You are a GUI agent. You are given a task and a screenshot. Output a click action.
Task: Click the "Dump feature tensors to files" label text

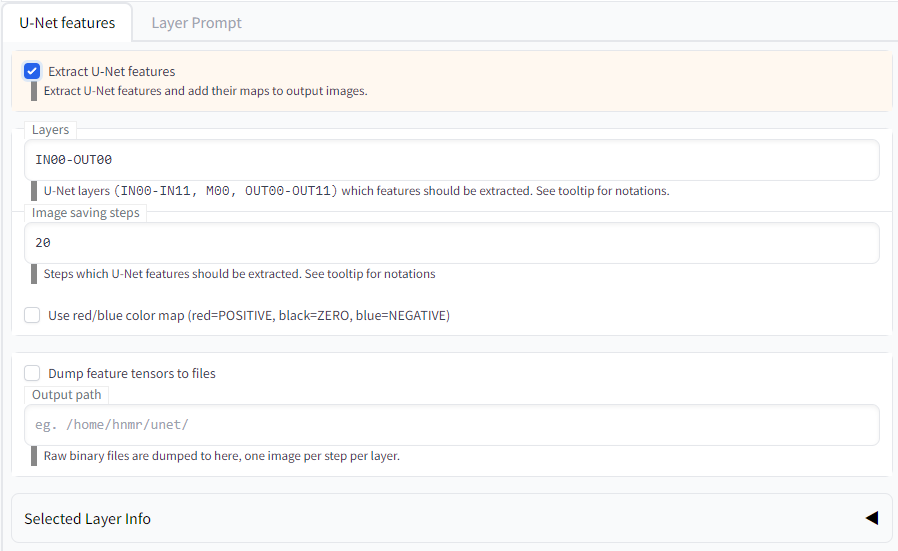pos(132,373)
